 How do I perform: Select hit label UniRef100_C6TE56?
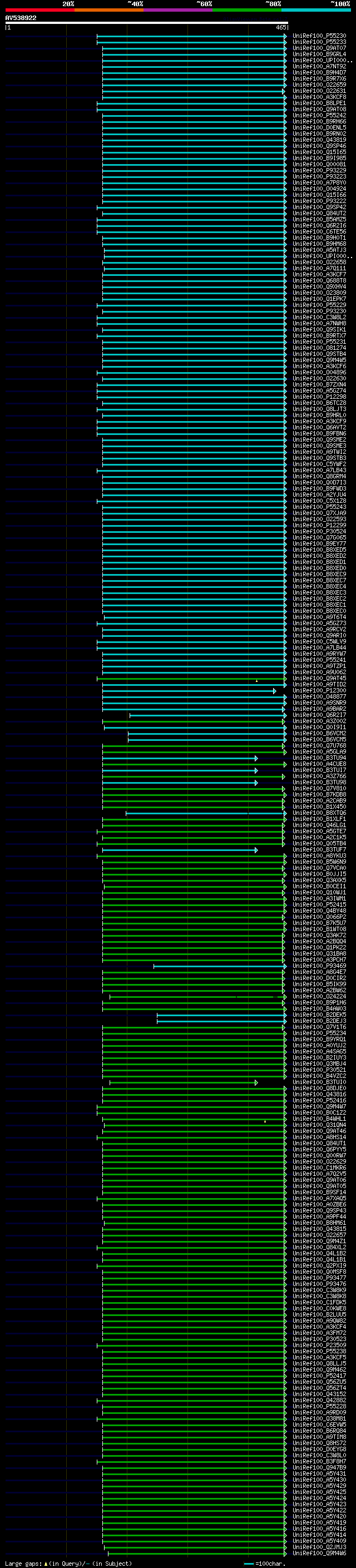[x=319, y=232]
